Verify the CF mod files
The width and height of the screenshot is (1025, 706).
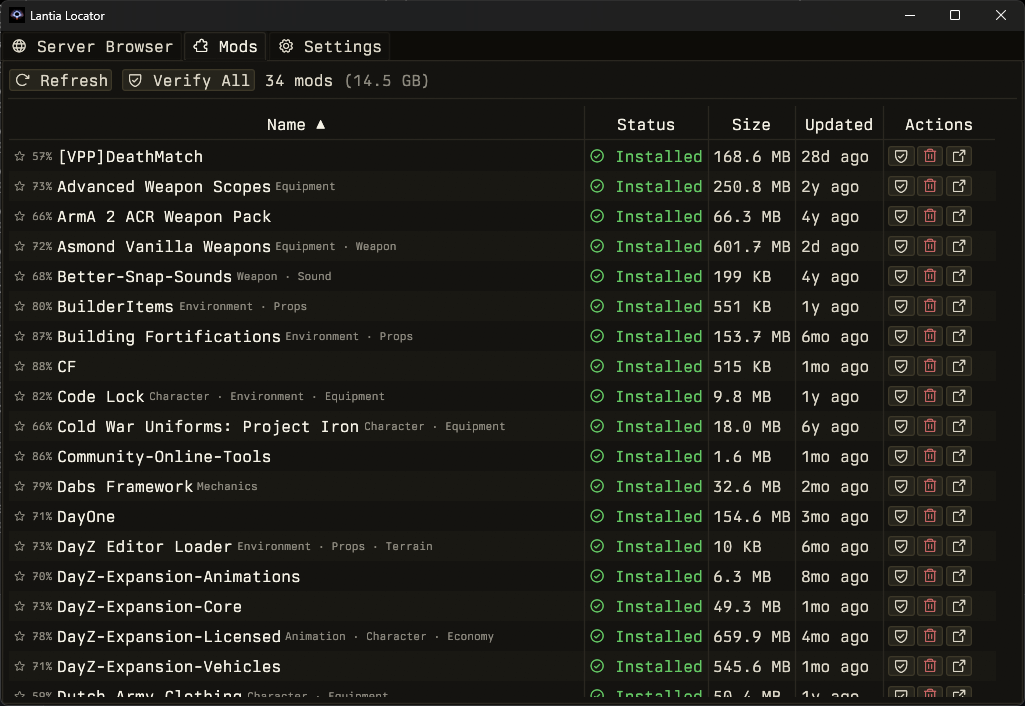coord(901,366)
